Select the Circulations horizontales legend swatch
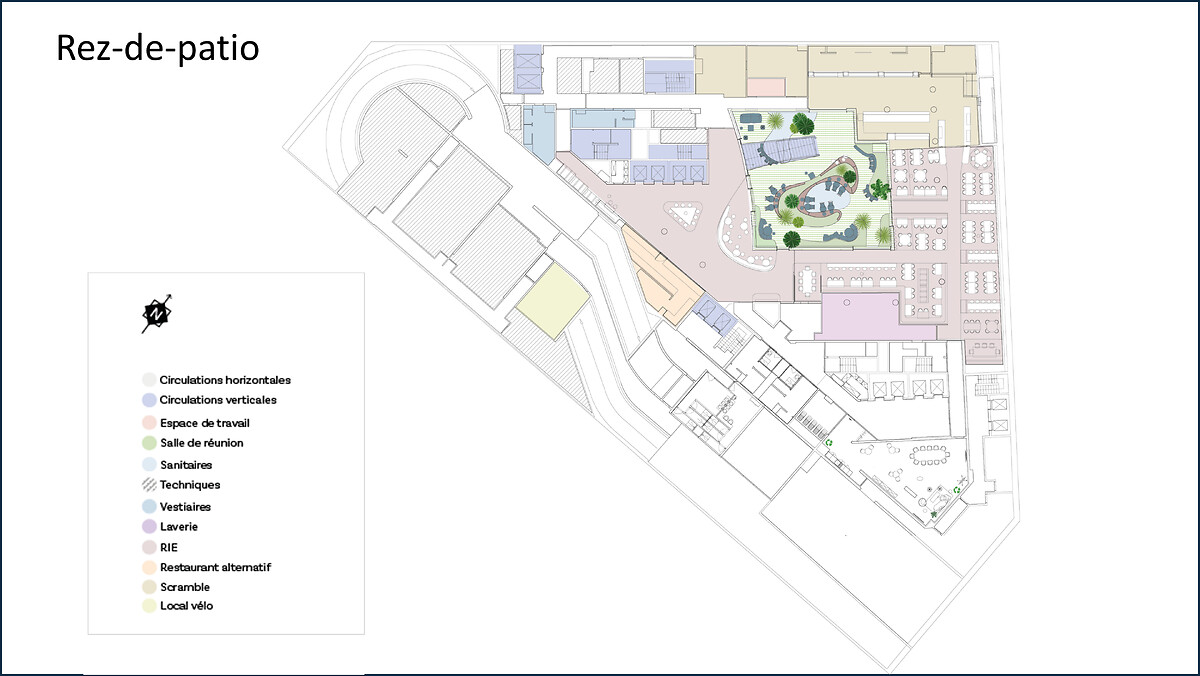The height and width of the screenshot is (676, 1200). click(148, 380)
